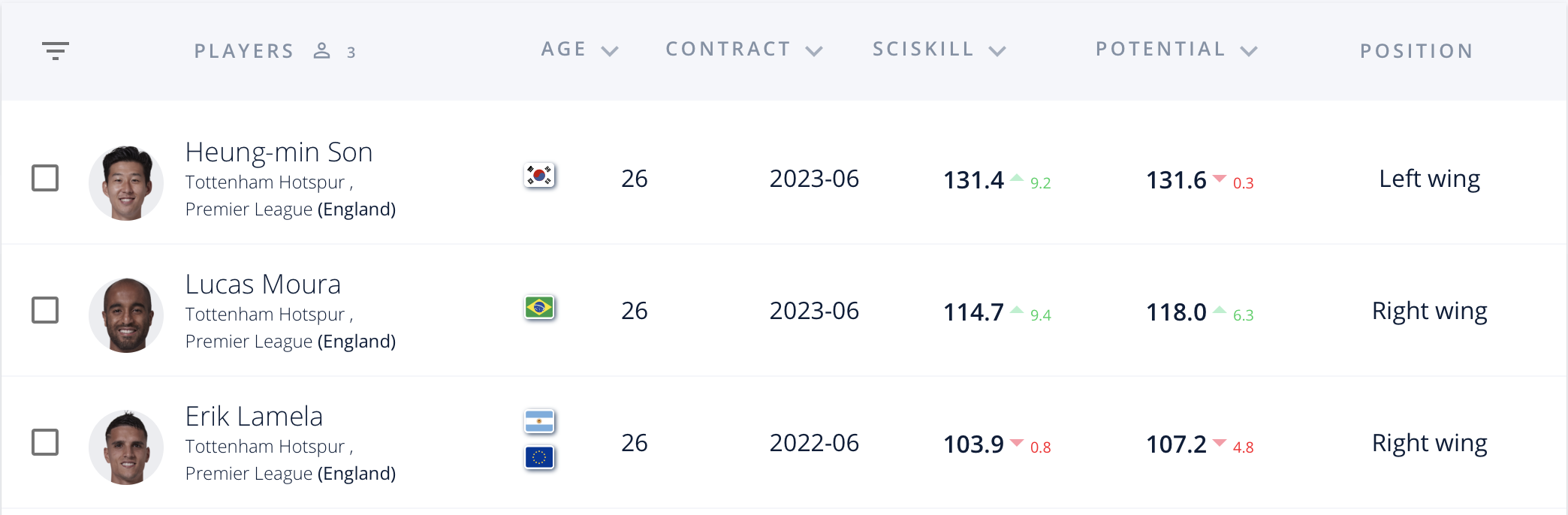Open Erik Lamela's profile photo
This screenshot has height=515, width=1568.
pos(126,447)
